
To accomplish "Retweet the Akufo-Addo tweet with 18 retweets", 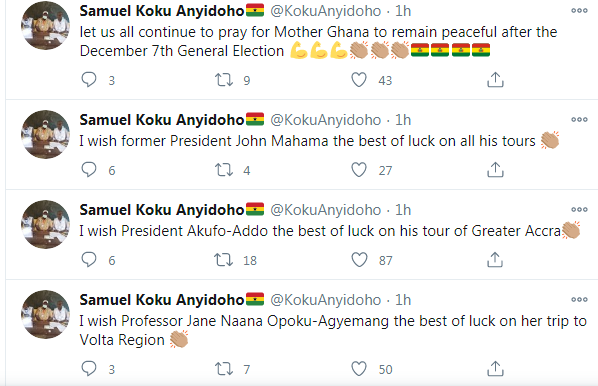I will coord(224,260).
